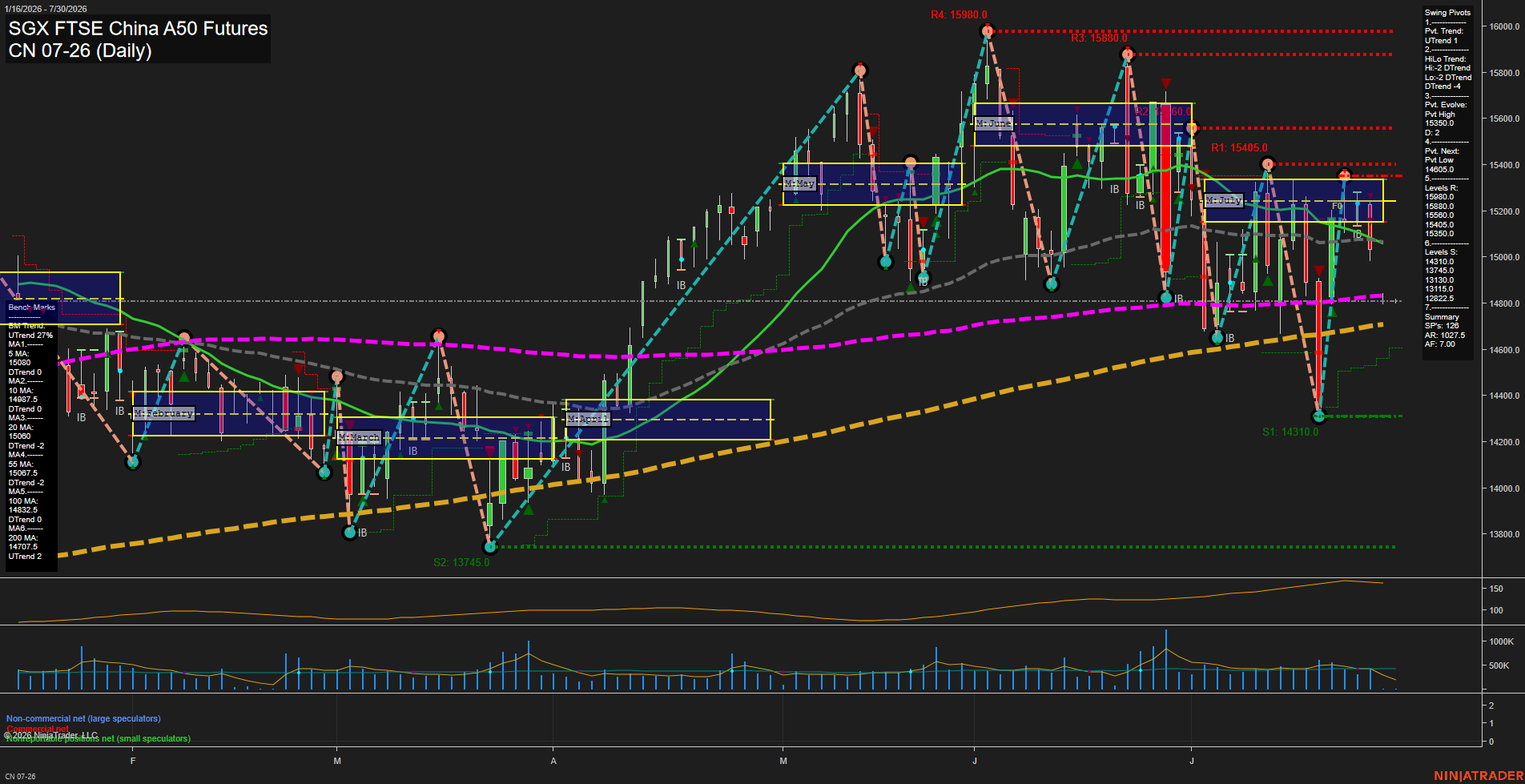Click the 100 MA: label in Bench Marks
Viewport: 1525px width, 784px height.
click(22, 501)
